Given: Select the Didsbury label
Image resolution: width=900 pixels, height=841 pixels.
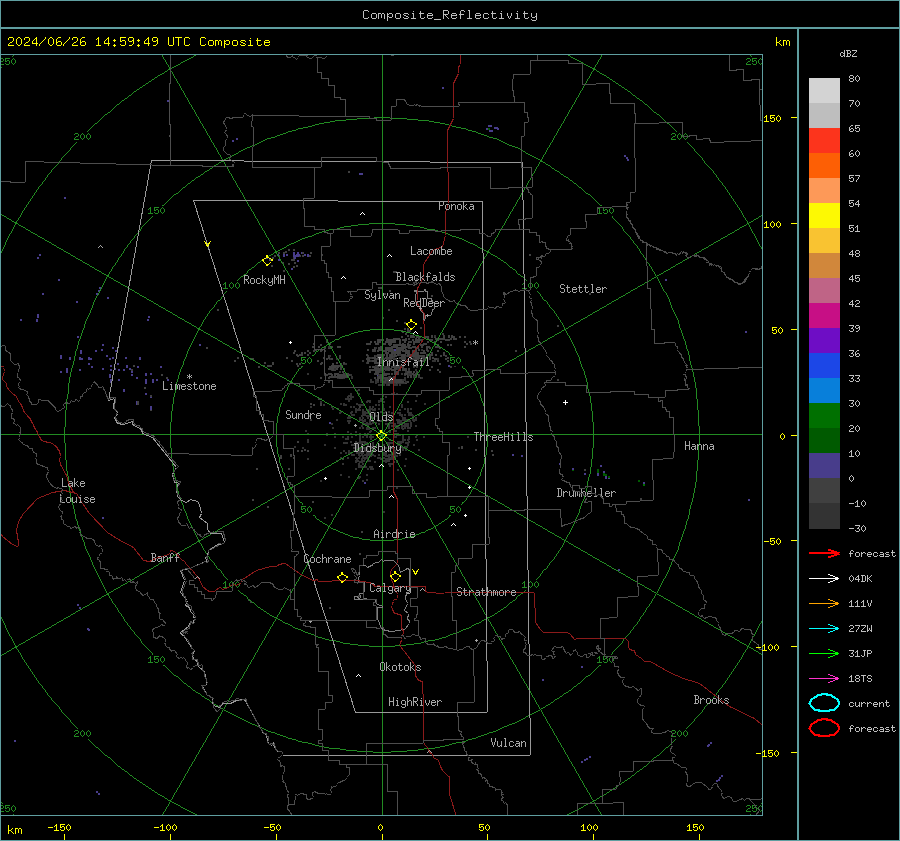Looking at the screenshot, I should (377, 448).
